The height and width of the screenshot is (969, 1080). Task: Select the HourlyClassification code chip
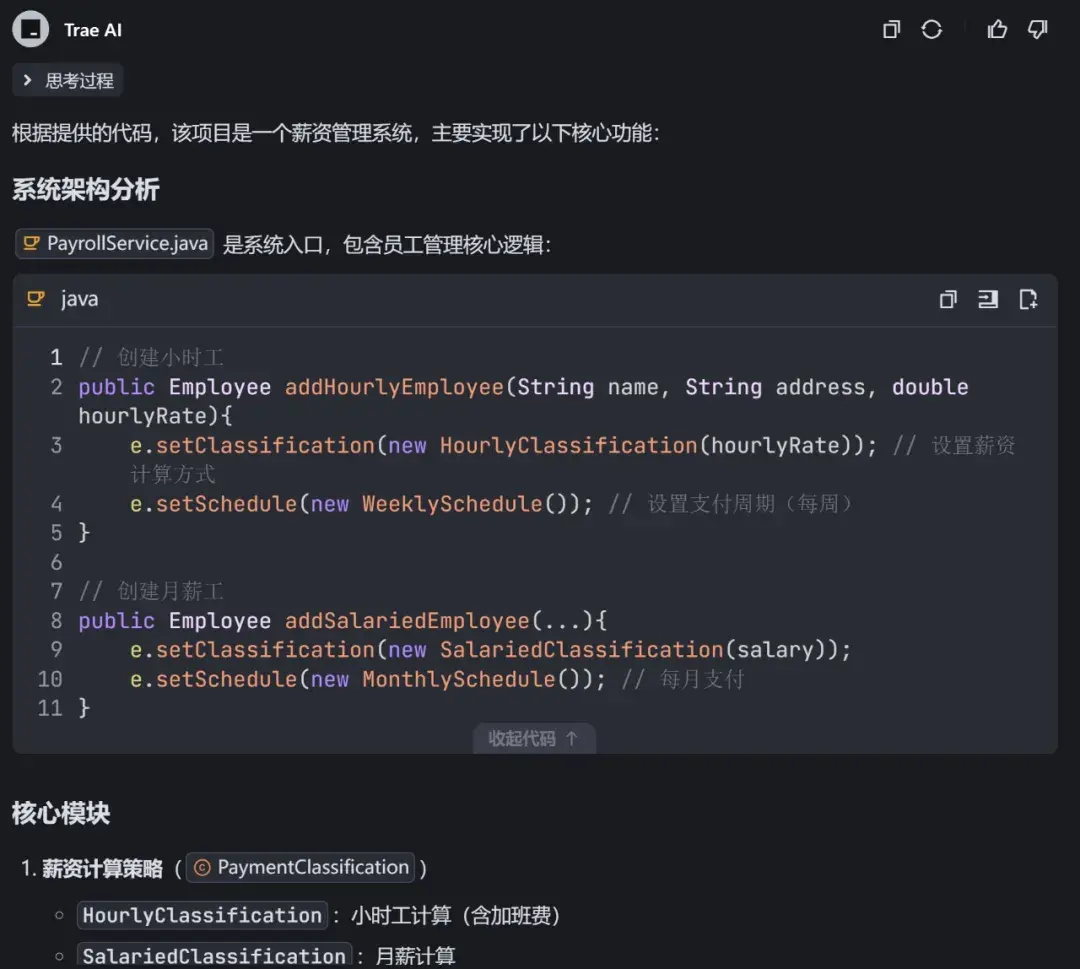tap(201, 914)
